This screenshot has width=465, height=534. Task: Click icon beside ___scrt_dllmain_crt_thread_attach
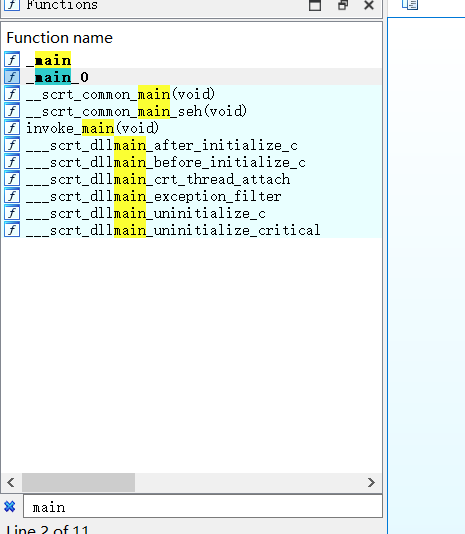[x=12, y=179]
